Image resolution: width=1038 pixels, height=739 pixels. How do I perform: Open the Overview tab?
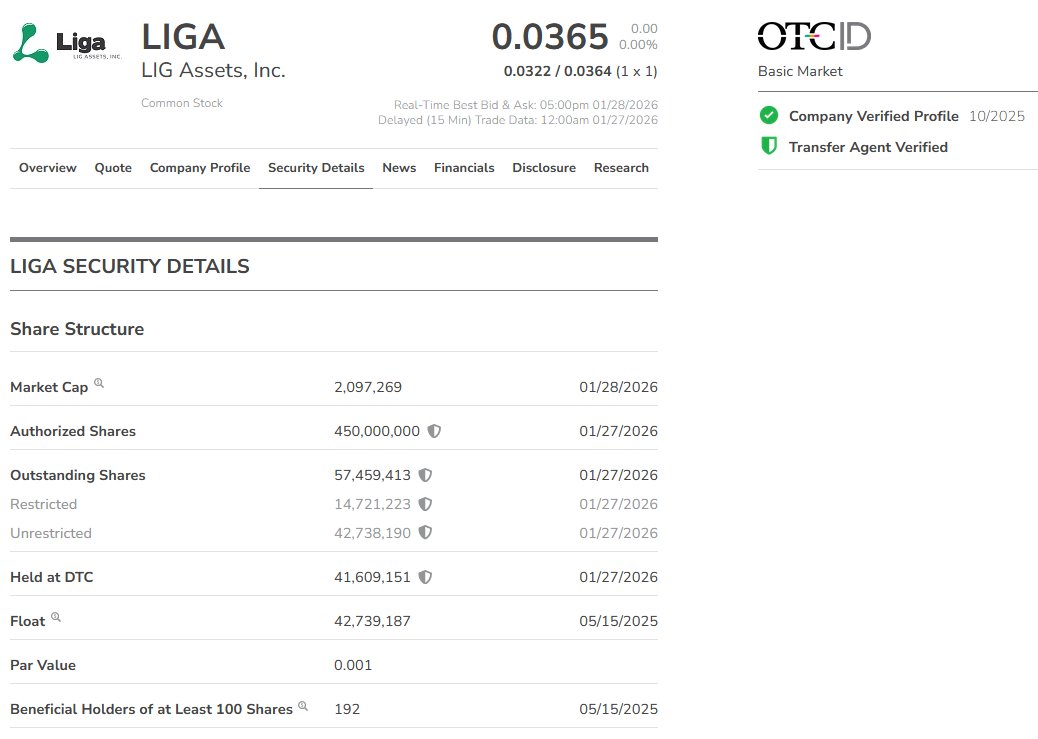(48, 168)
